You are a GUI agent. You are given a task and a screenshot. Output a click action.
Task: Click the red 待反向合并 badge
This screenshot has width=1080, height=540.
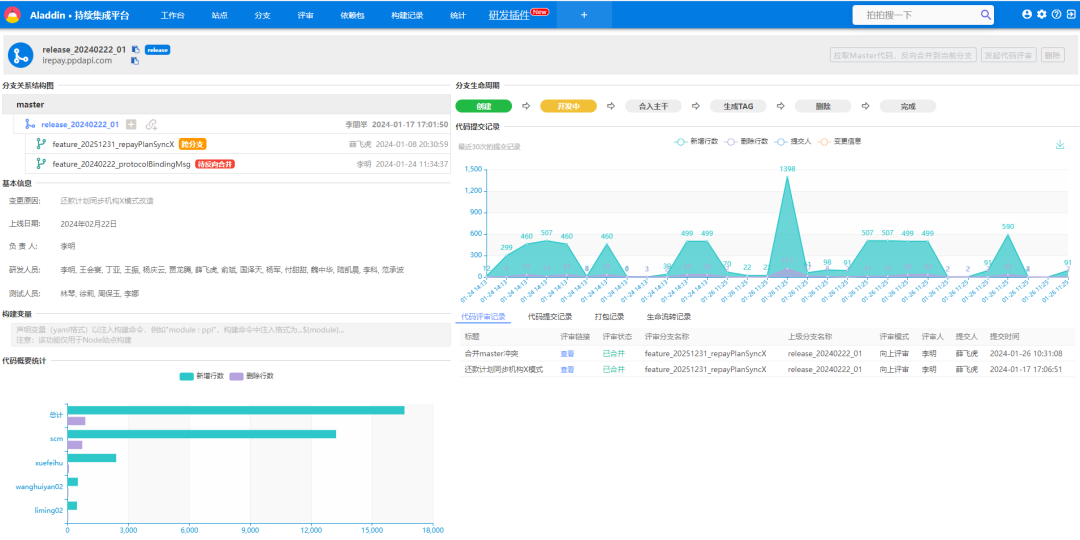pyautogui.click(x=216, y=164)
